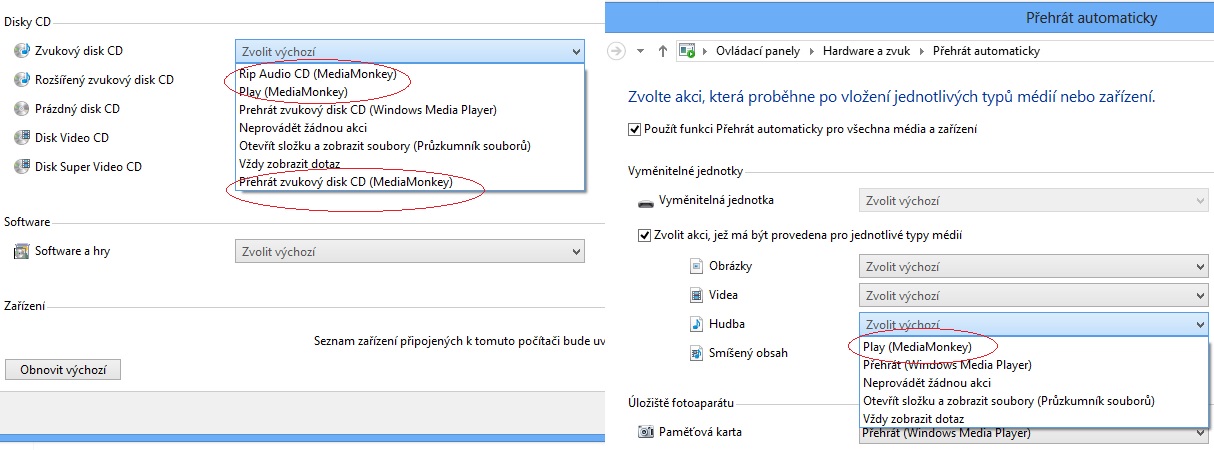Image resolution: width=1214 pixels, height=450 pixels.
Task: Go to Ovládací panely breadcrumb
Action: 761,51
